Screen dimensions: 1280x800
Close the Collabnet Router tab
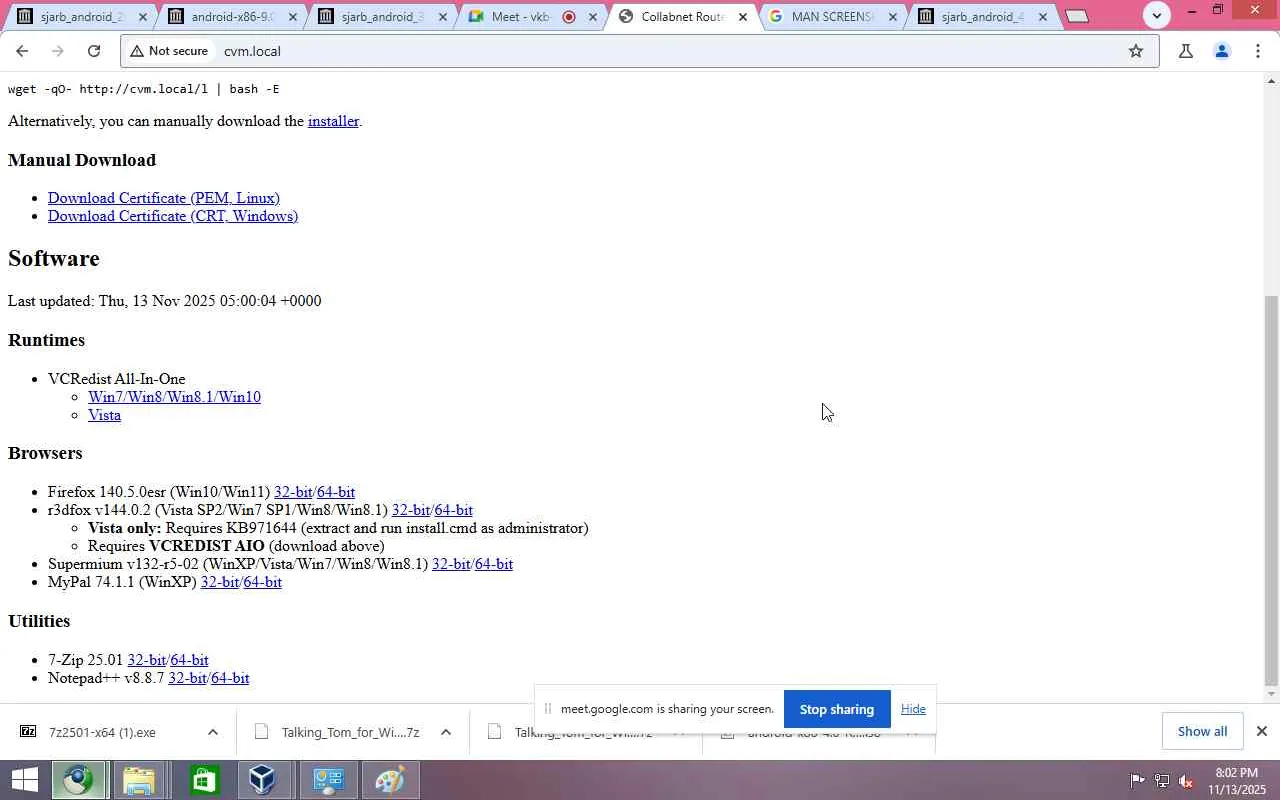[x=743, y=17]
